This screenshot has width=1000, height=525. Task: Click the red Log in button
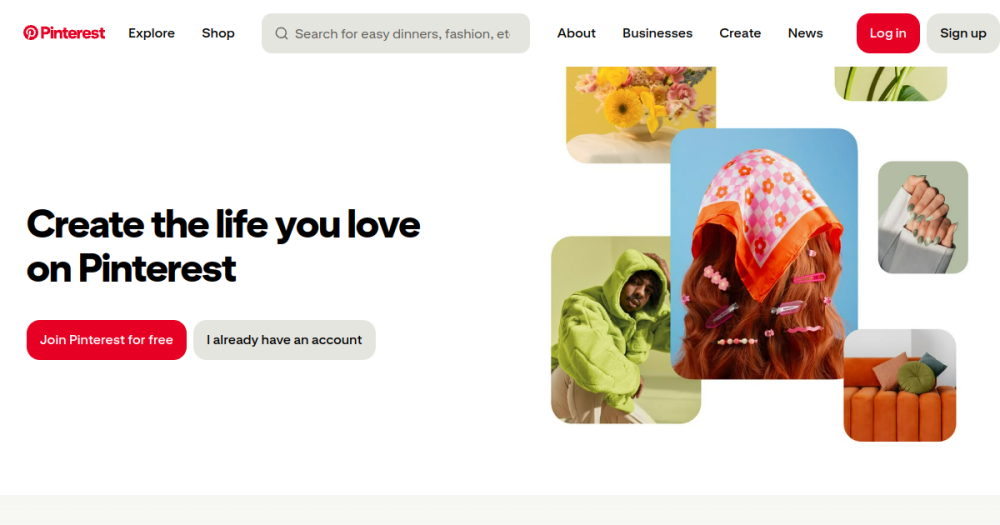[888, 33]
